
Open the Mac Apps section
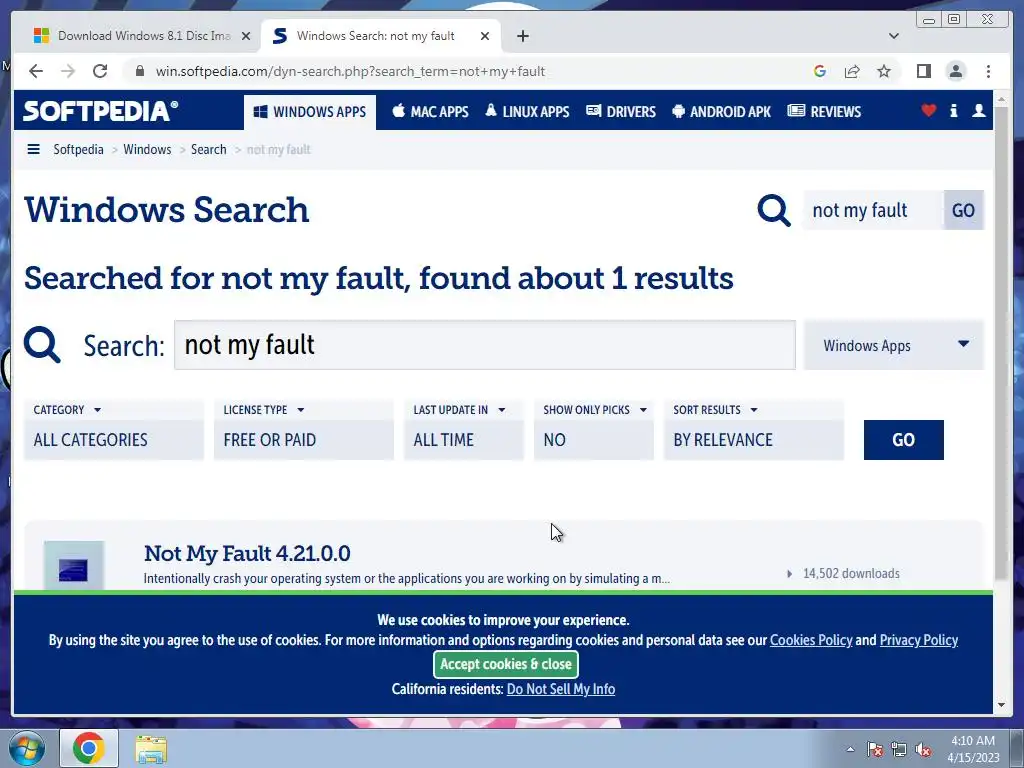[430, 112]
